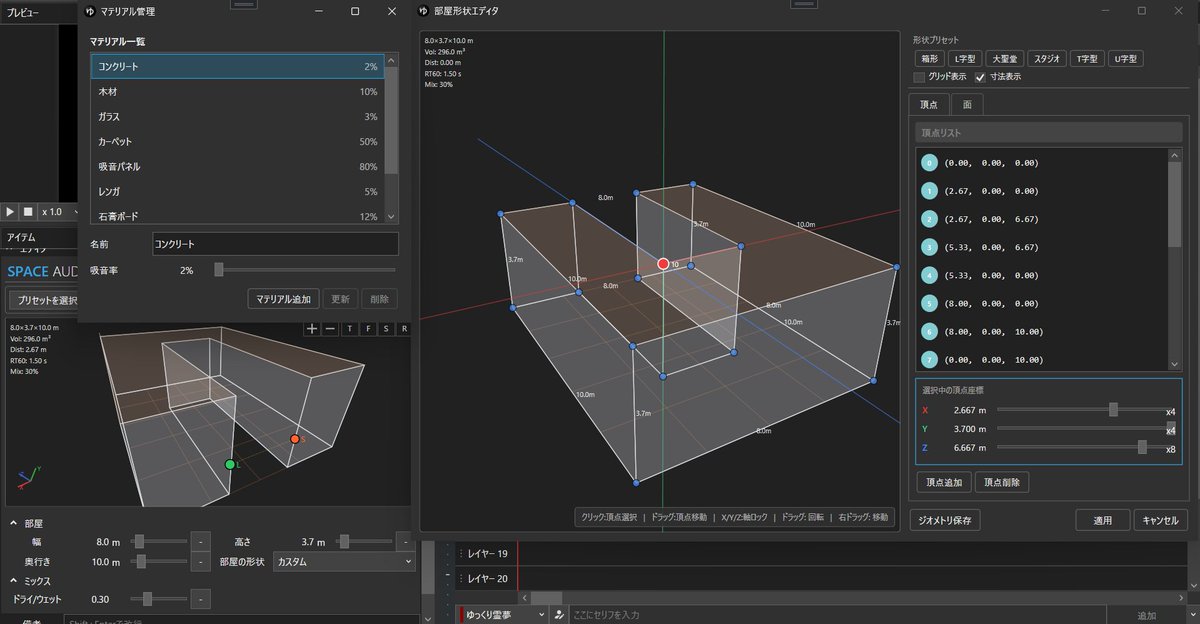Screen dimensions: 1200x624
Task: Reset ドライ/ウェット with its dash button
Action: click(x=200, y=599)
